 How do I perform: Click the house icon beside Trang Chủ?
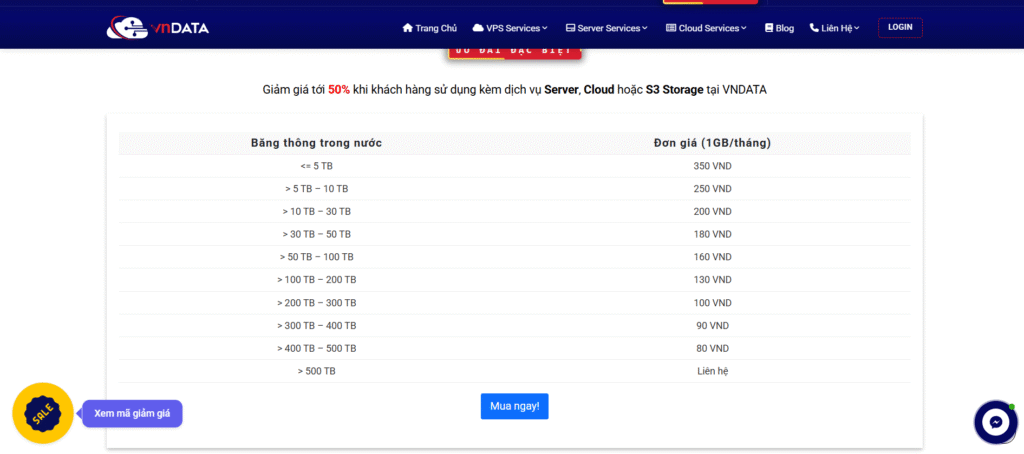407,28
